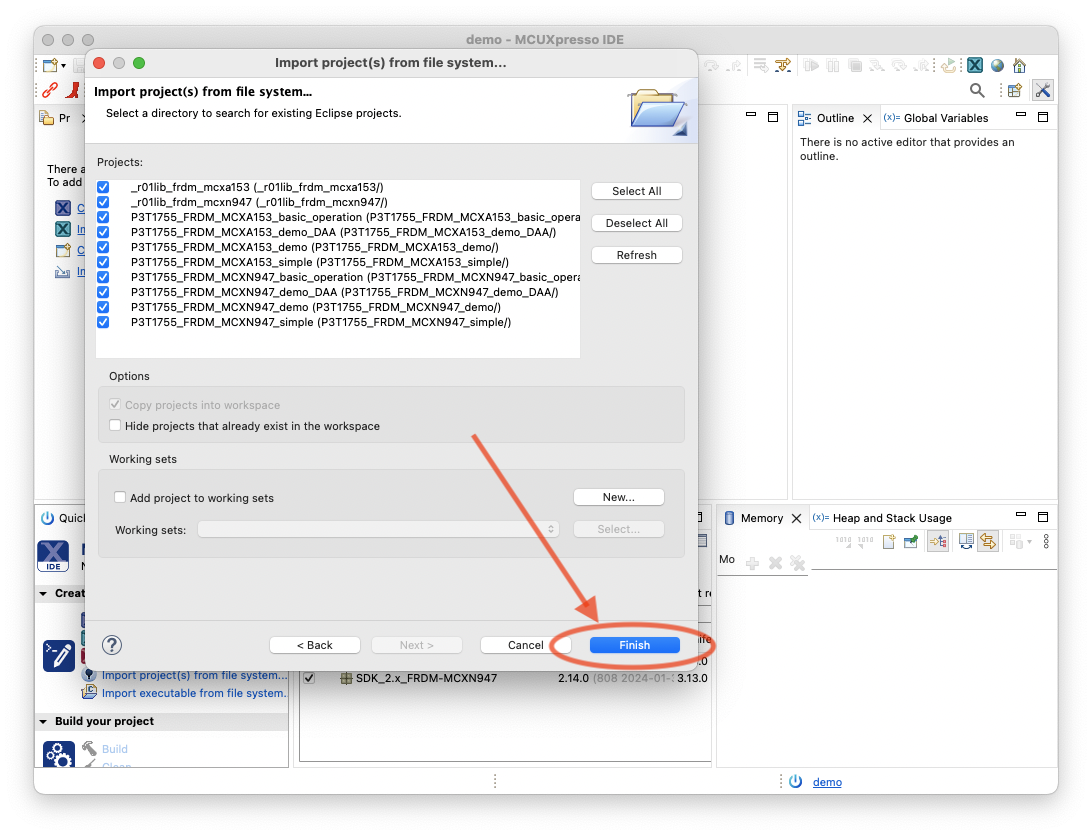Minimize the Memory panel
Image resolution: width=1092 pixels, height=836 pixels.
pos(1021,515)
